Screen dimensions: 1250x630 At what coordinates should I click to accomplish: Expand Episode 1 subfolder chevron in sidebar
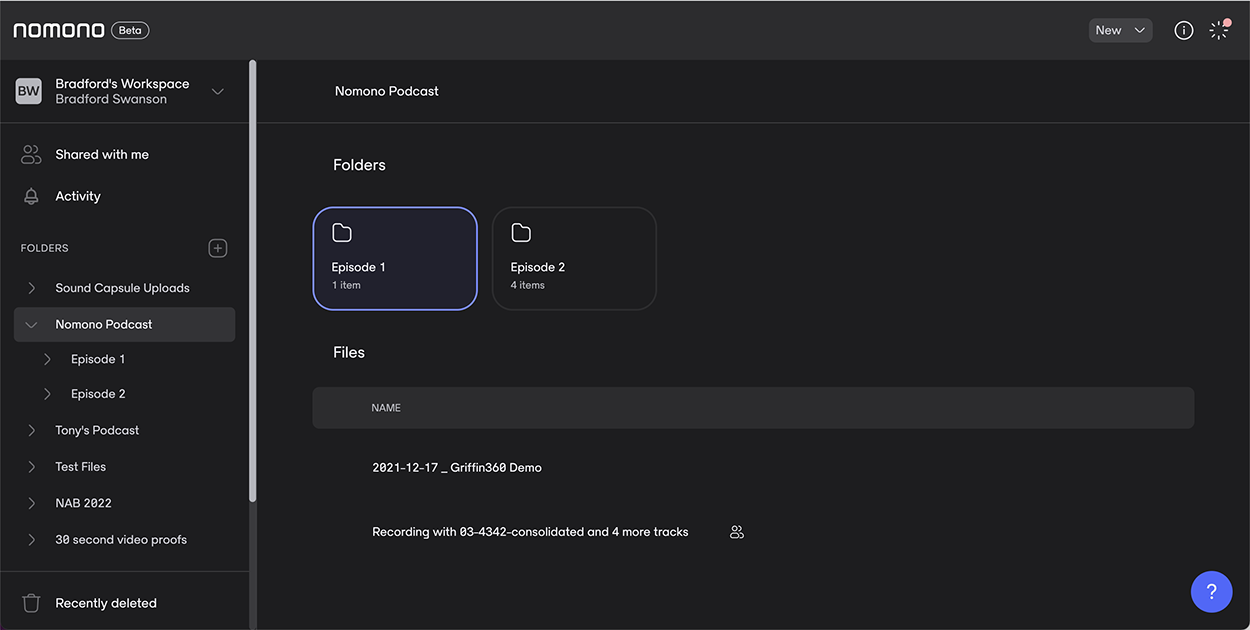pyautogui.click(x=47, y=359)
